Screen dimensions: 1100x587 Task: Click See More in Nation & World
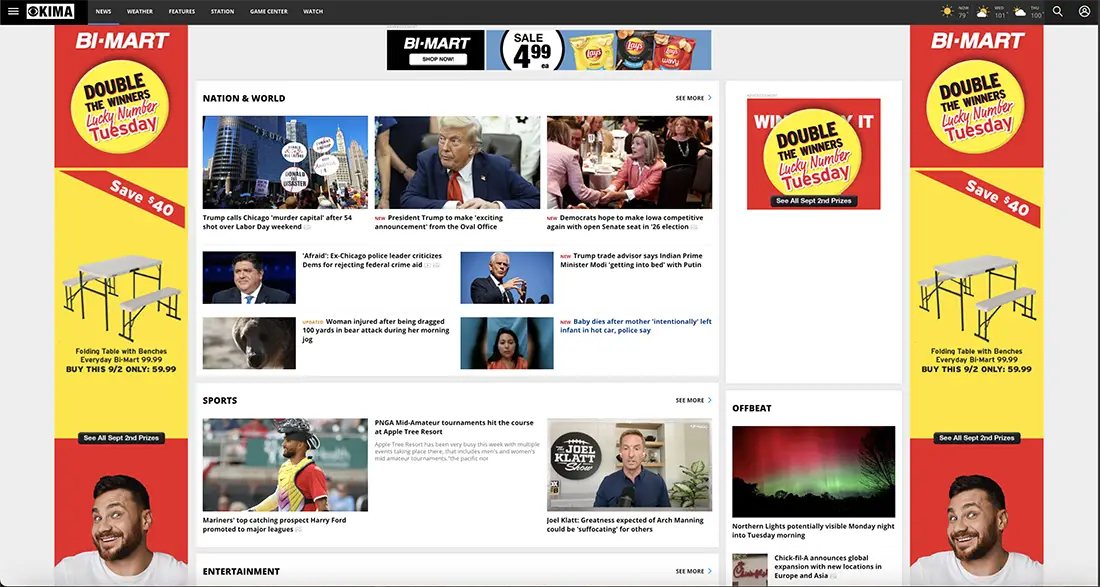(693, 98)
